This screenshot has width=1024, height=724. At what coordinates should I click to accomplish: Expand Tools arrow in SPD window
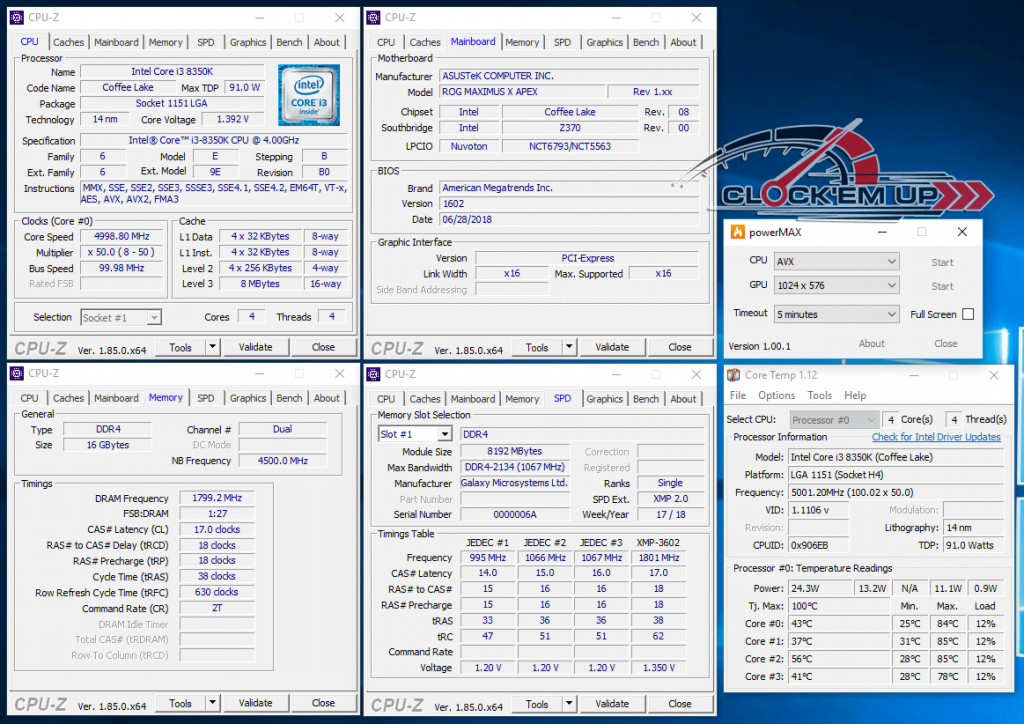coord(569,704)
